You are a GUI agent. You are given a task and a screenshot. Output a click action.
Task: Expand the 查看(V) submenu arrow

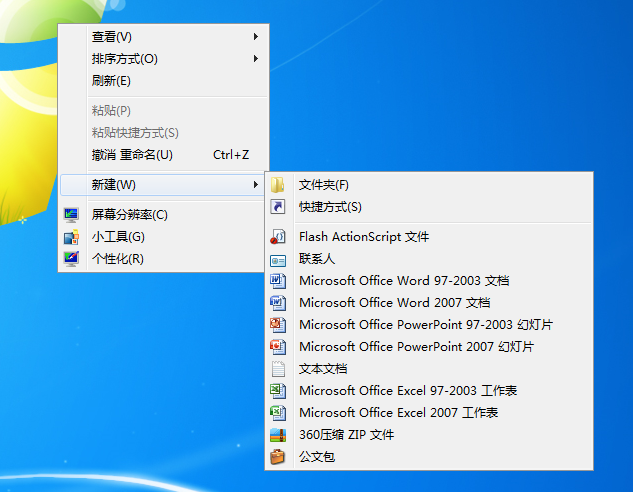[256, 37]
